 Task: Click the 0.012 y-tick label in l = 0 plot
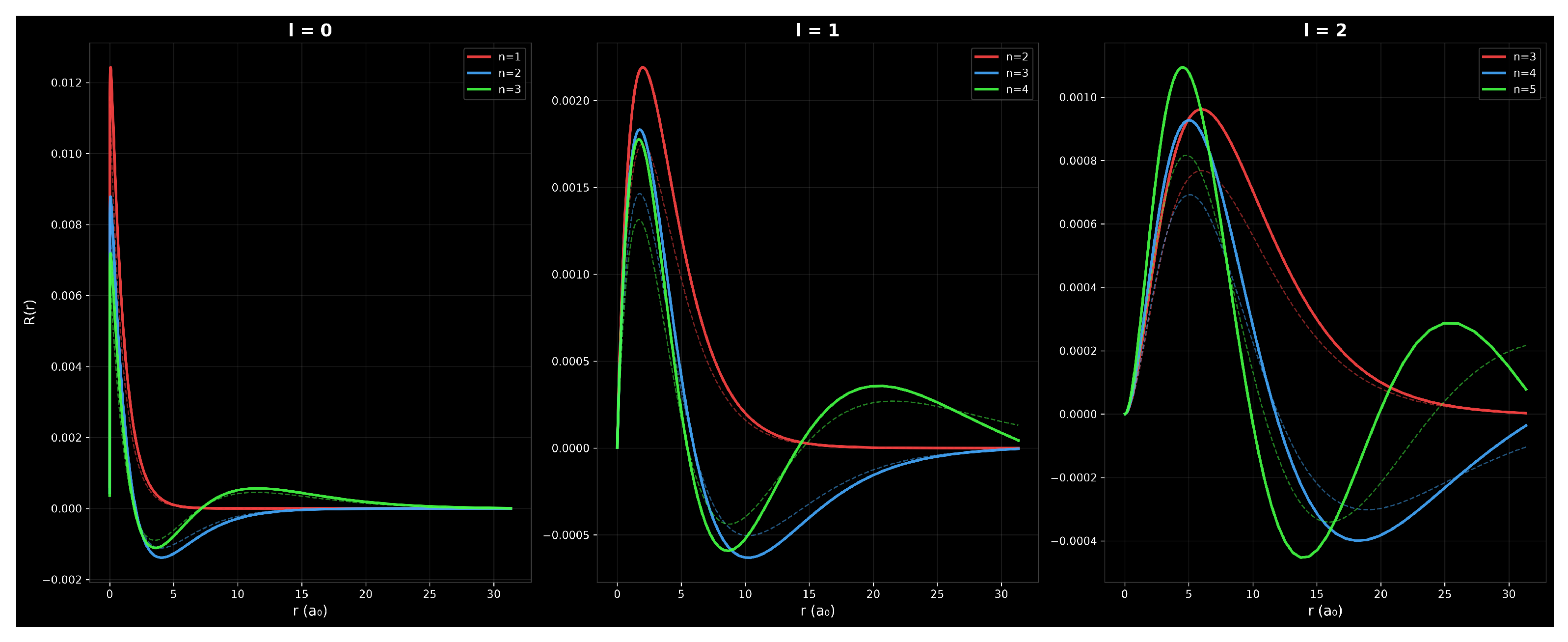(66, 83)
